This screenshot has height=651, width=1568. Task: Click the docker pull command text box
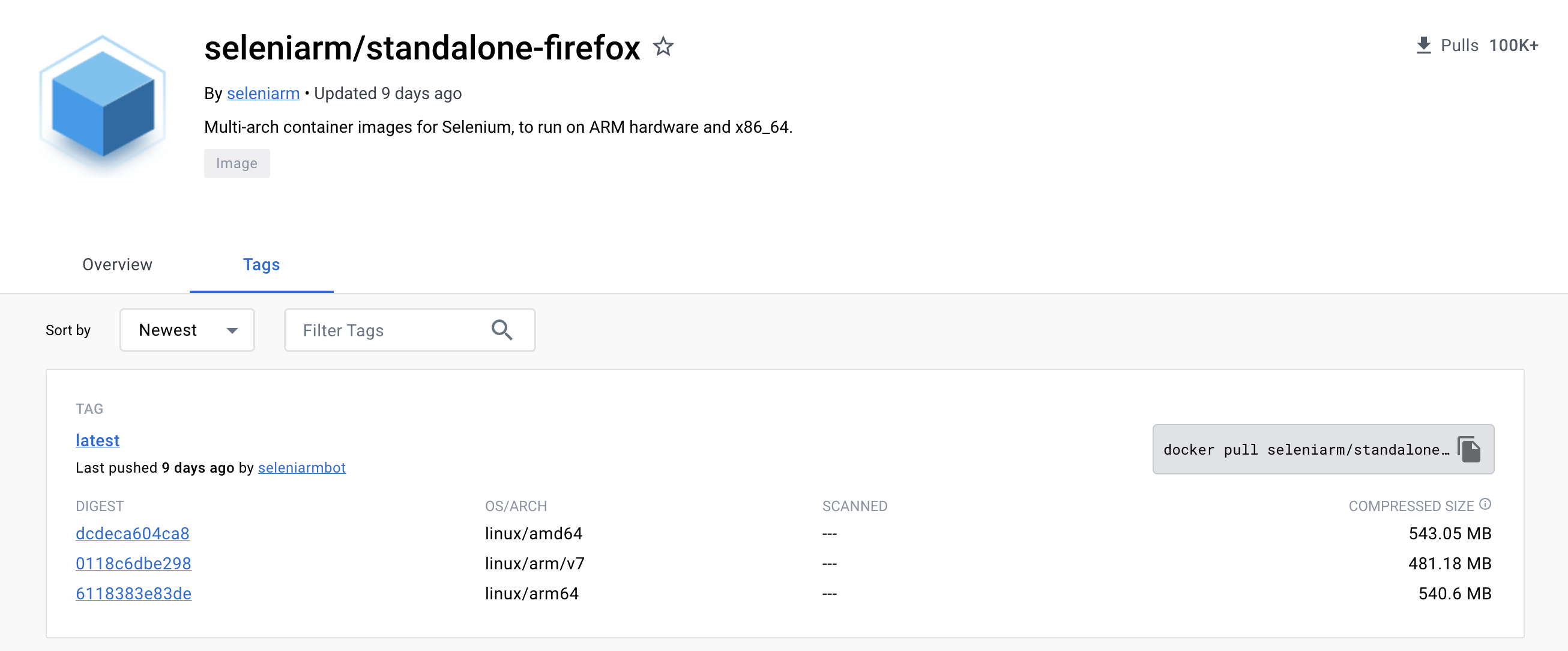tap(1322, 449)
